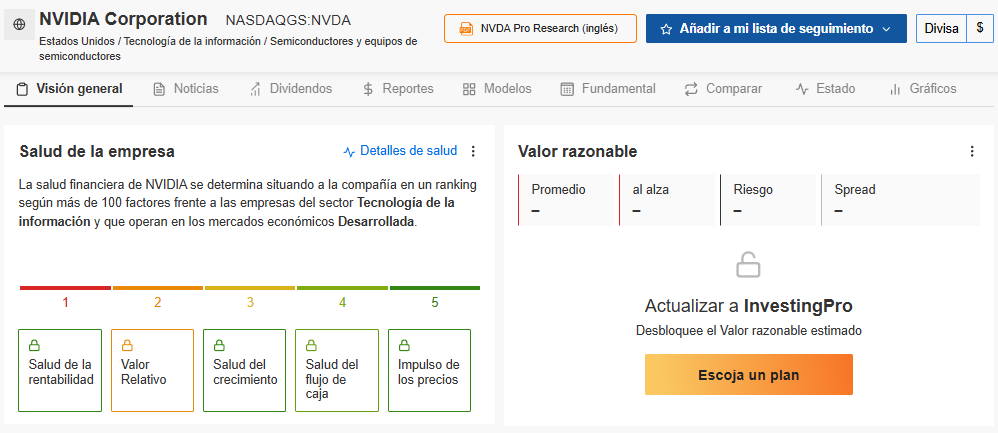Open the Valor razonable three-dot menu
Image resolution: width=998 pixels, height=433 pixels.
(x=971, y=152)
